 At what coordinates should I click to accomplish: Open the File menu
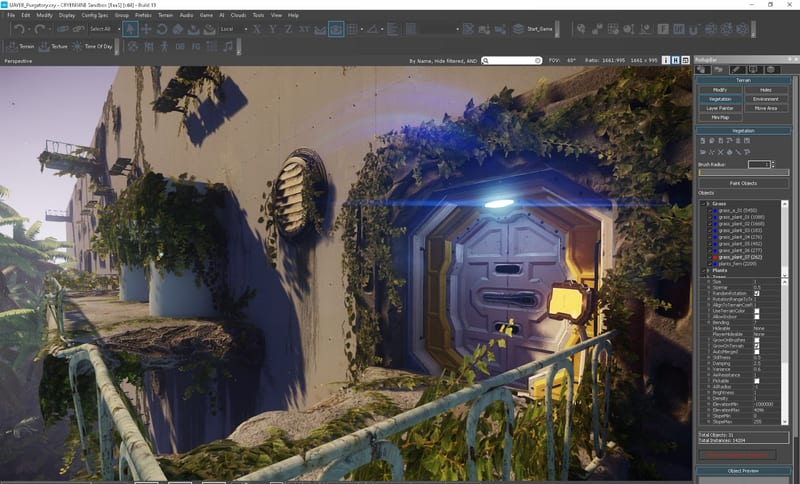tap(11, 15)
